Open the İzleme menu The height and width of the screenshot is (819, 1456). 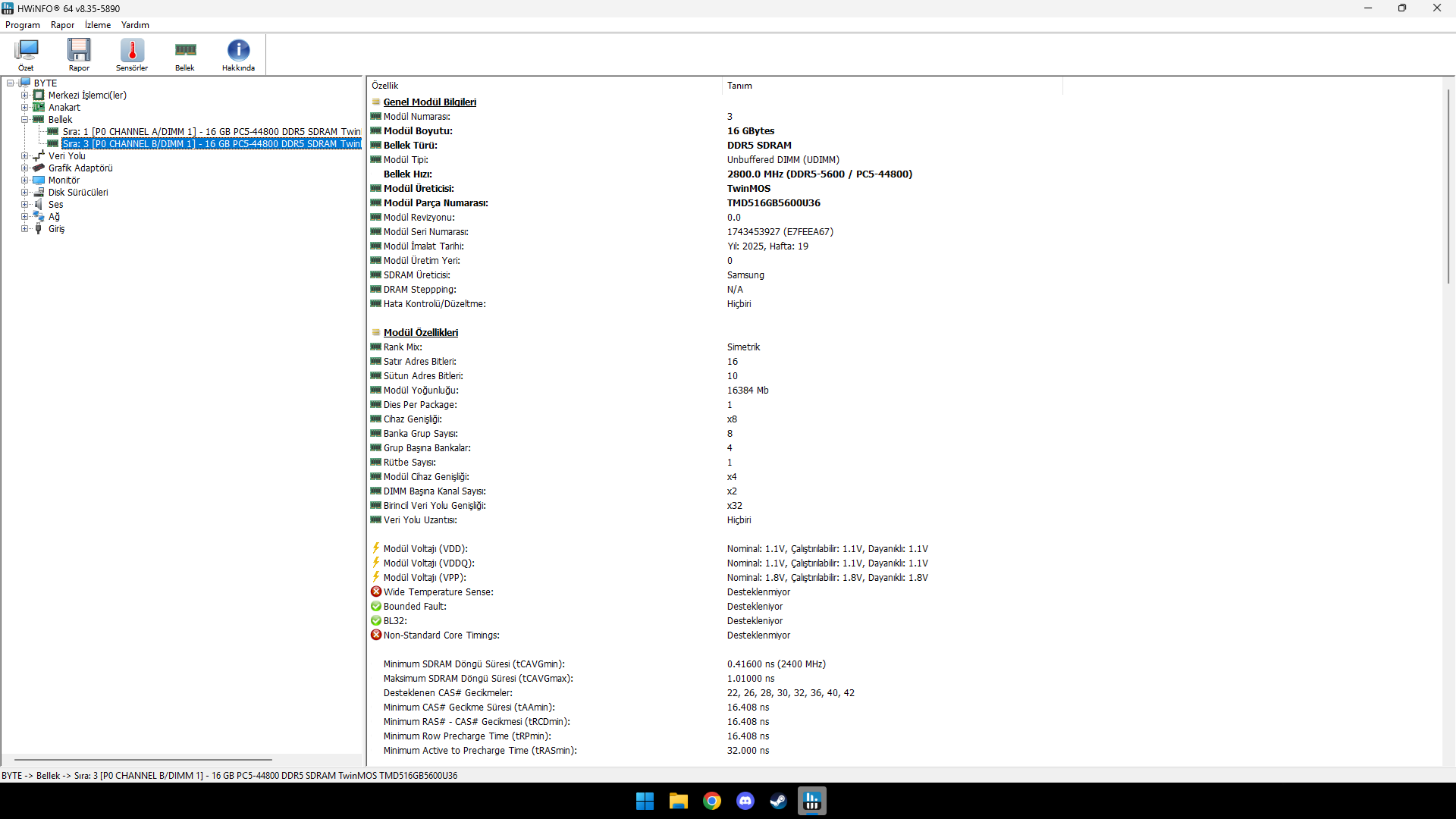coord(98,25)
